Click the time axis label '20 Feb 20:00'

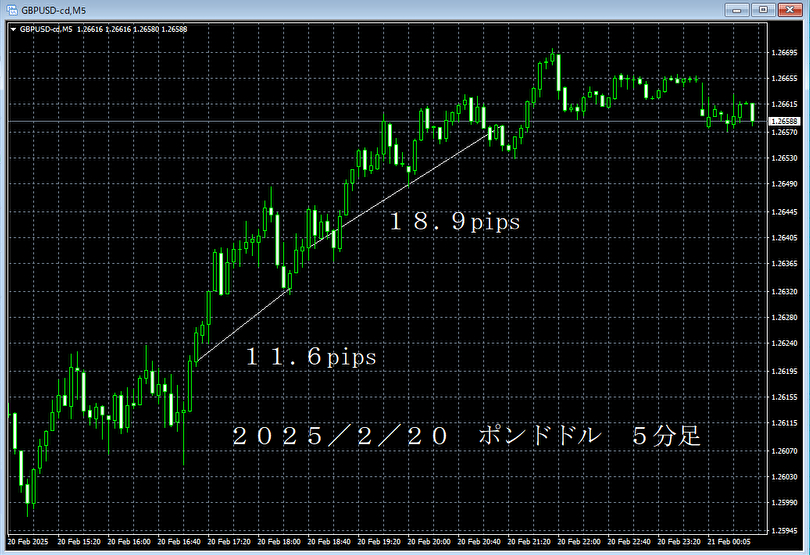pyautogui.click(x=429, y=542)
